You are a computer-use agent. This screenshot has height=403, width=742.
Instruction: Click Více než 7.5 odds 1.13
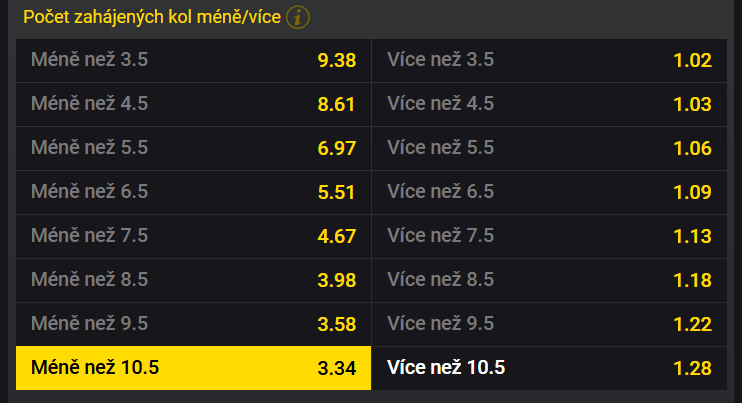tap(549, 237)
